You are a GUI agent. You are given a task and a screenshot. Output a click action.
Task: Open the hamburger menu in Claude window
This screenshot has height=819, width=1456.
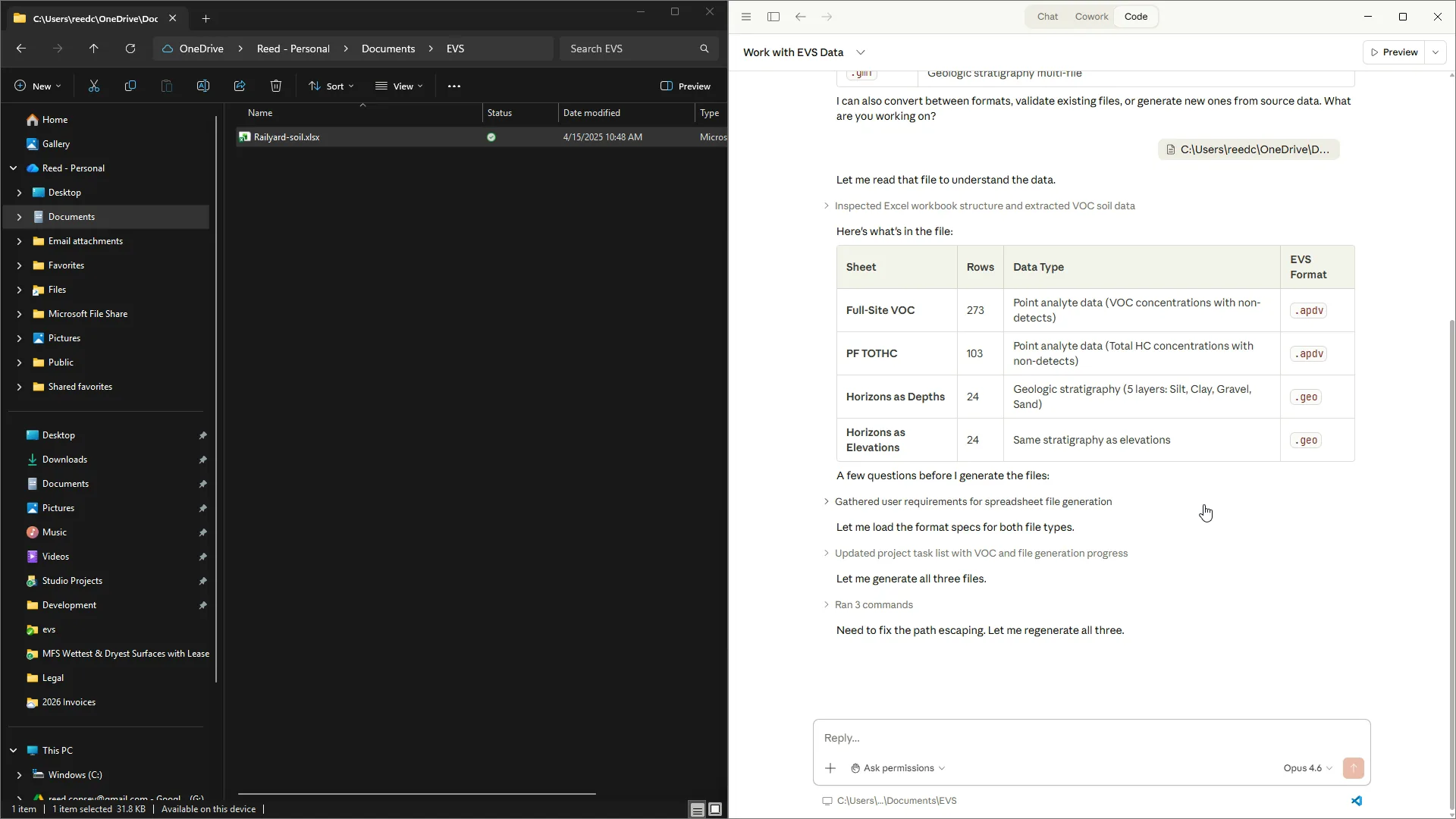746,17
